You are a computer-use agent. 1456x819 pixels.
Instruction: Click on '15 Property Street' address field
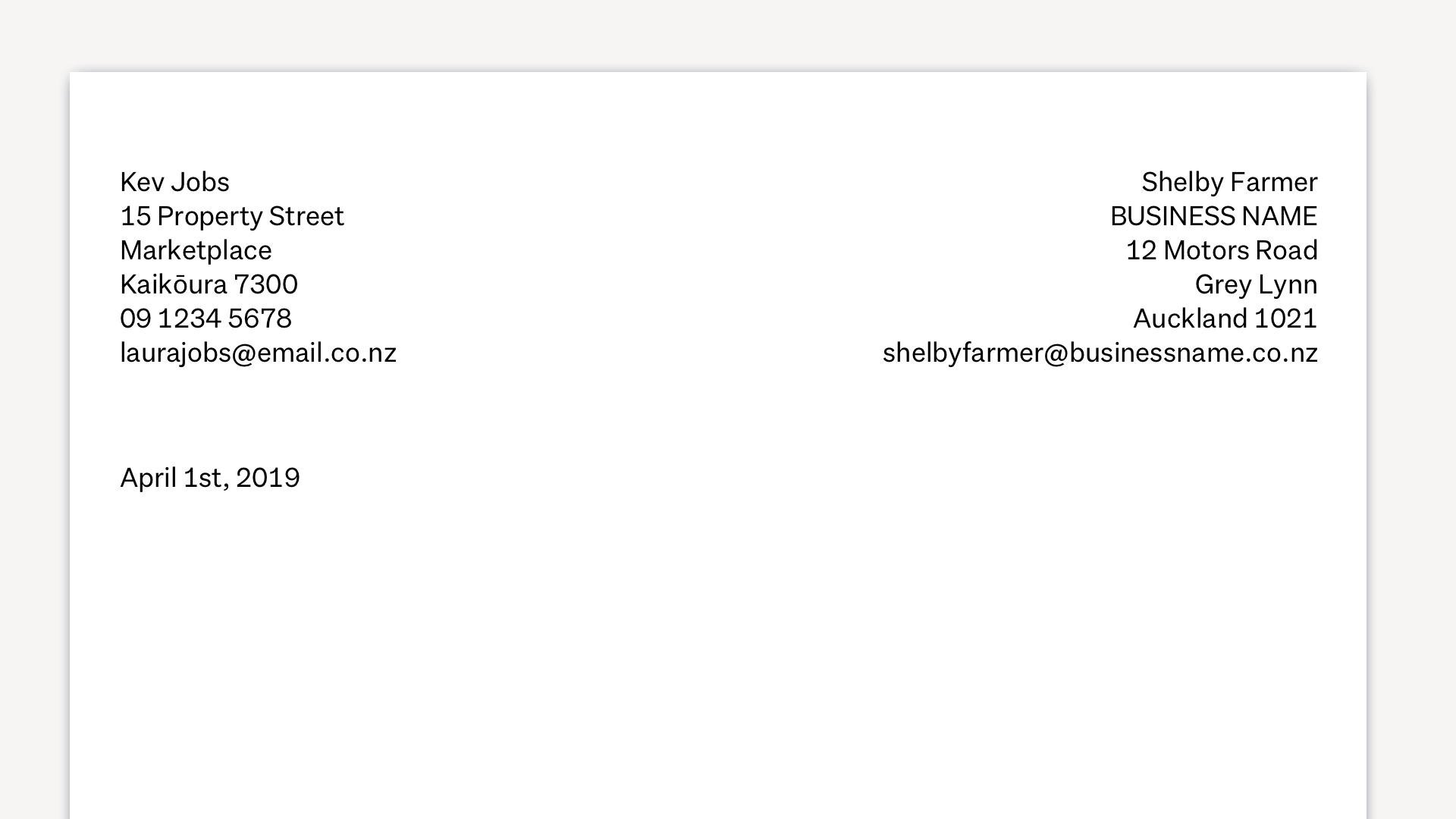(231, 215)
